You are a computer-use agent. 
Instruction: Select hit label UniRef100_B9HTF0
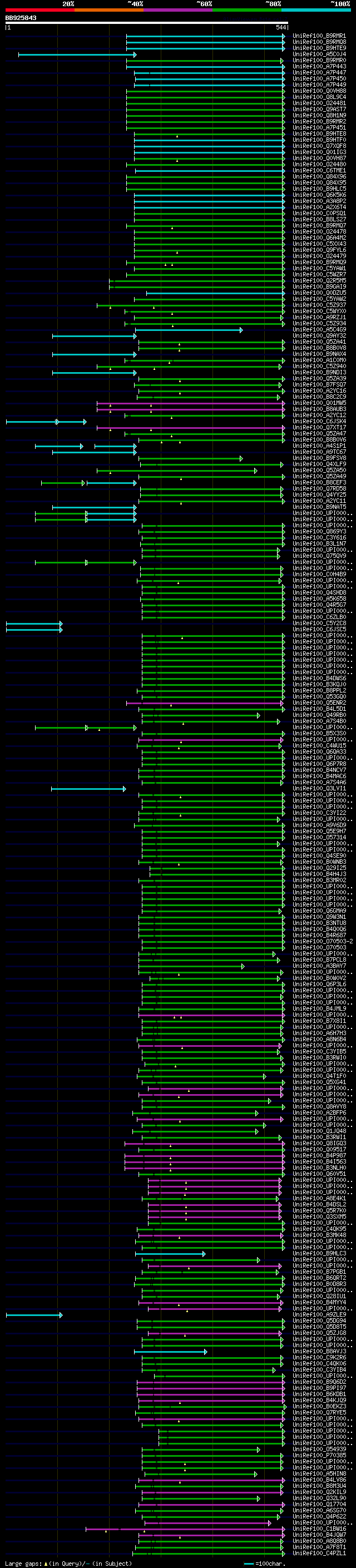coord(319,140)
